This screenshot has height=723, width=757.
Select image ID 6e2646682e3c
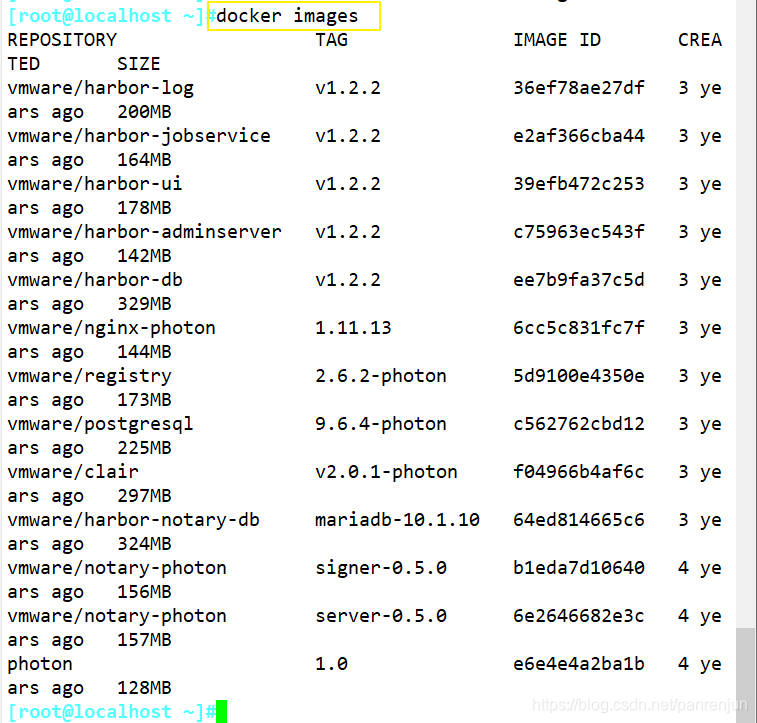[579, 616]
